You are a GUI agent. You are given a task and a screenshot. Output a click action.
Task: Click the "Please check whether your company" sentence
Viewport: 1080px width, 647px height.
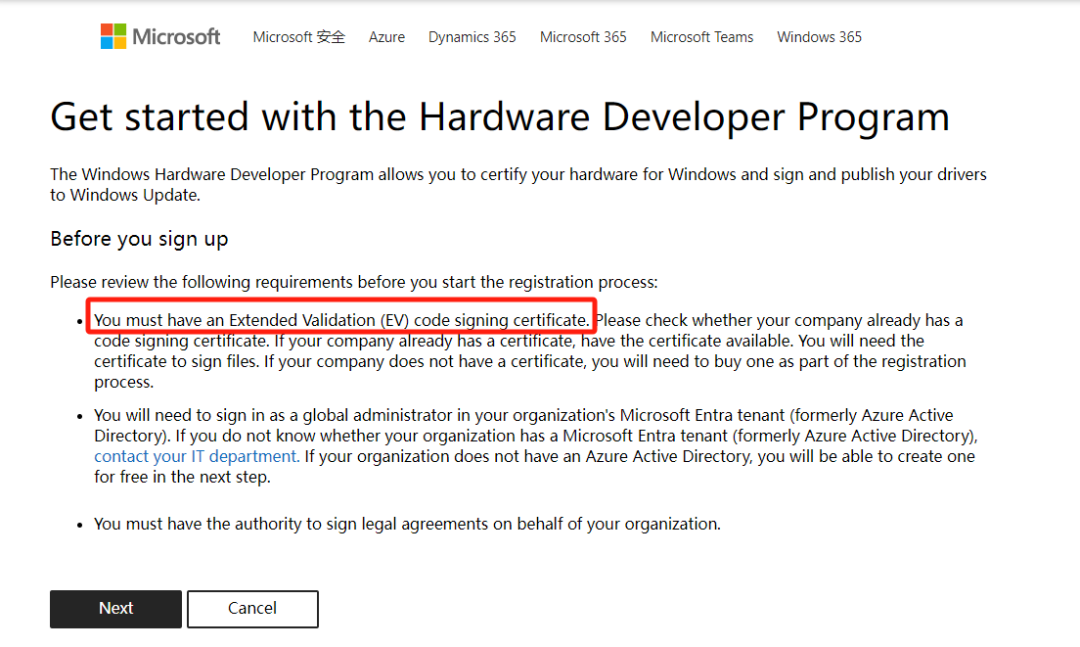tap(778, 320)
